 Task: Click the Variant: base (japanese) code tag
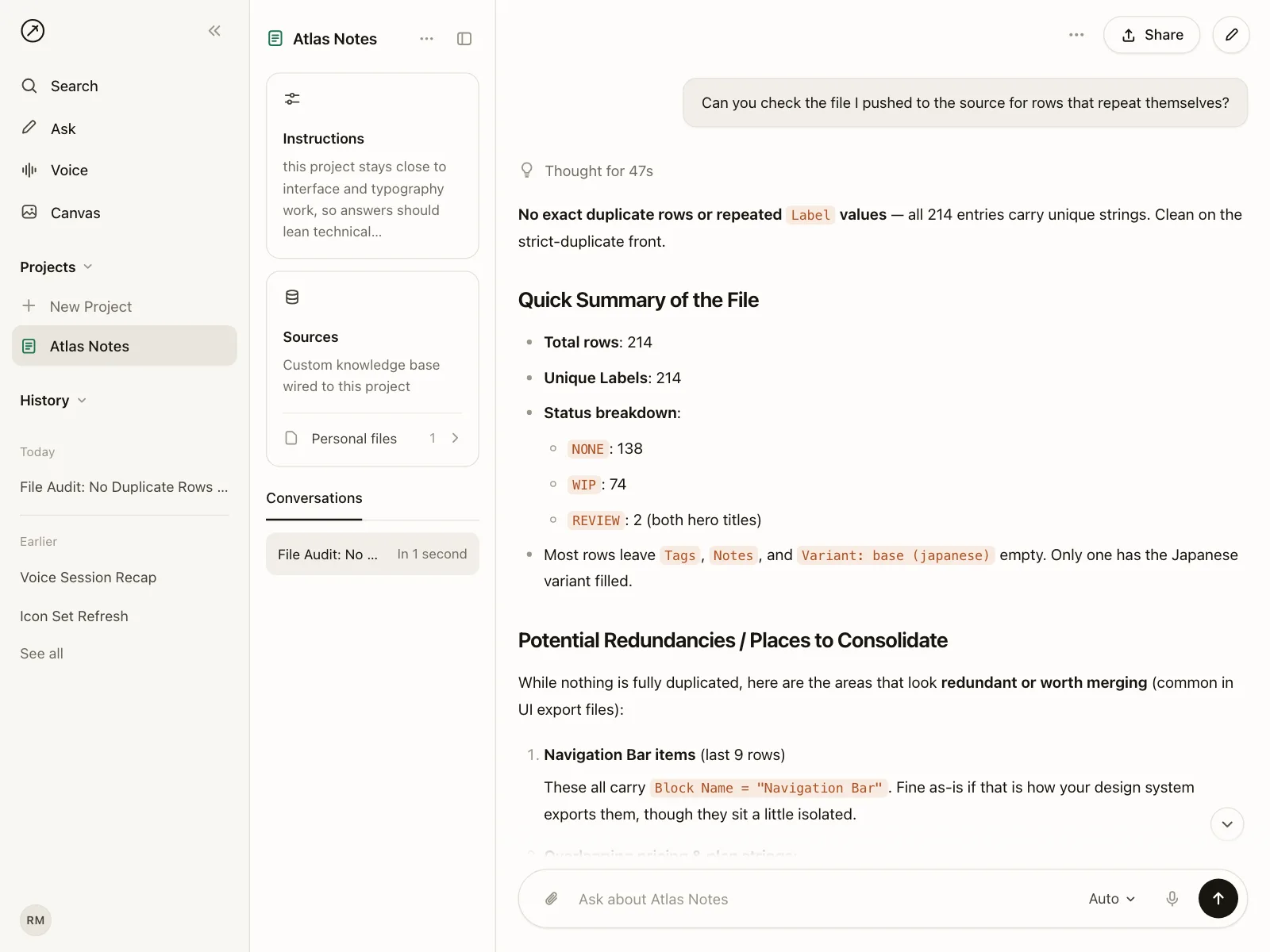point(896,555)
